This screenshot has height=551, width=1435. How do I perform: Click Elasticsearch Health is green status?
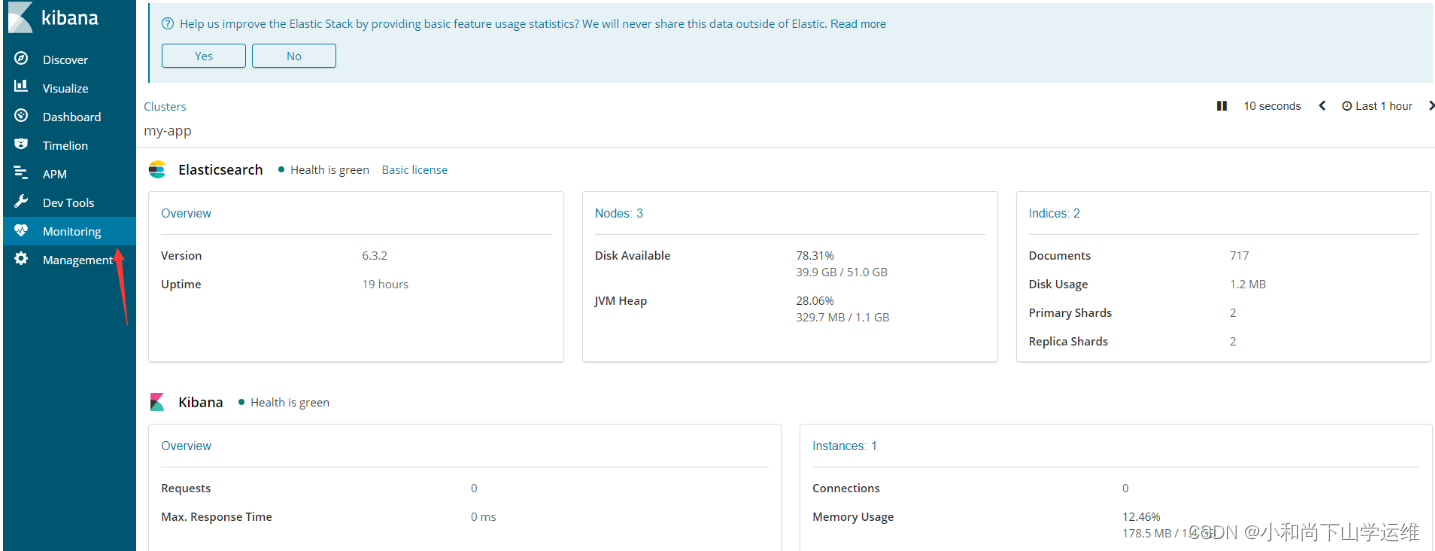tap(324, 170)
